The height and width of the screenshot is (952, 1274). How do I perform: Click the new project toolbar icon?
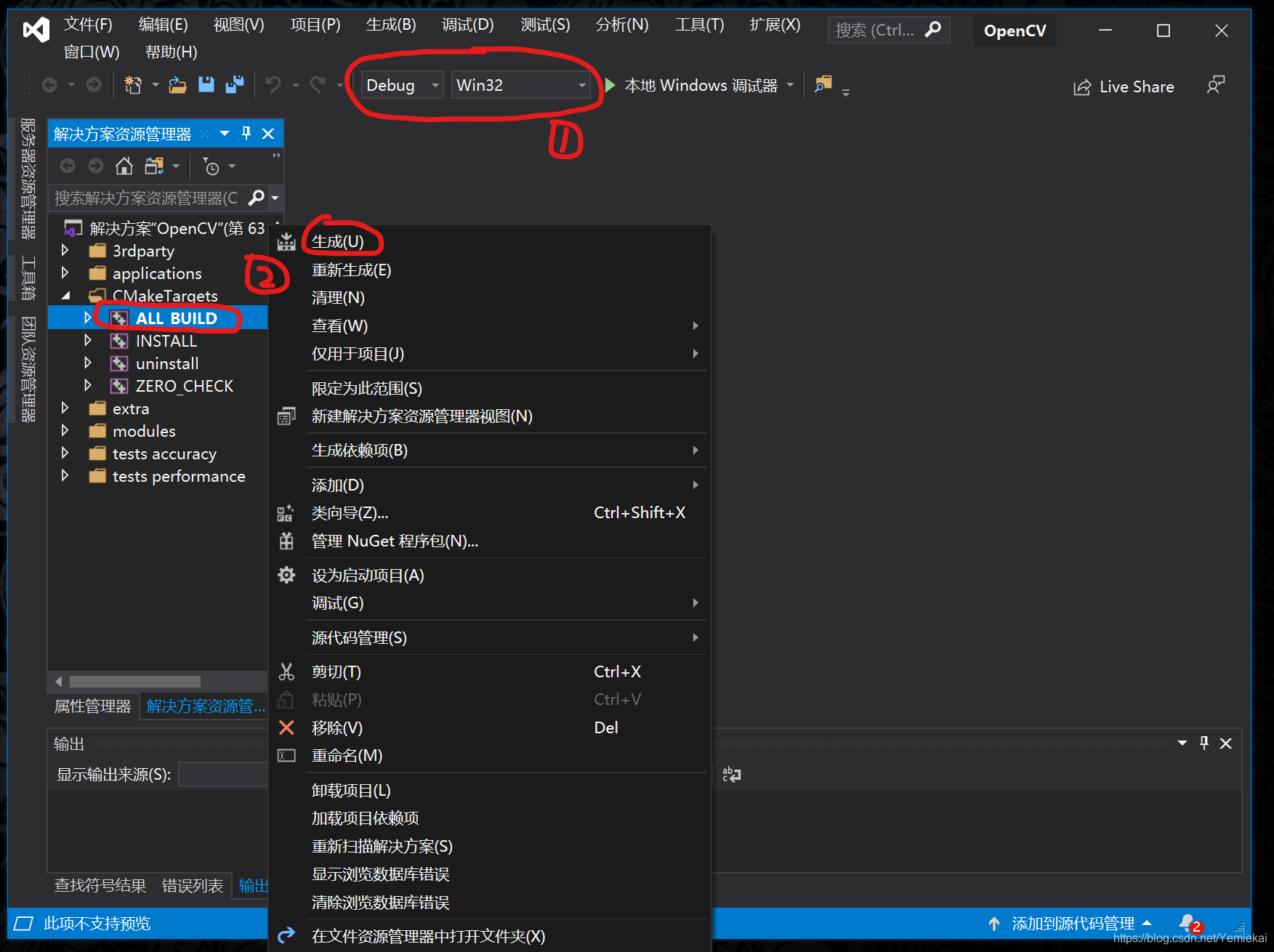[x=133, y=85]
